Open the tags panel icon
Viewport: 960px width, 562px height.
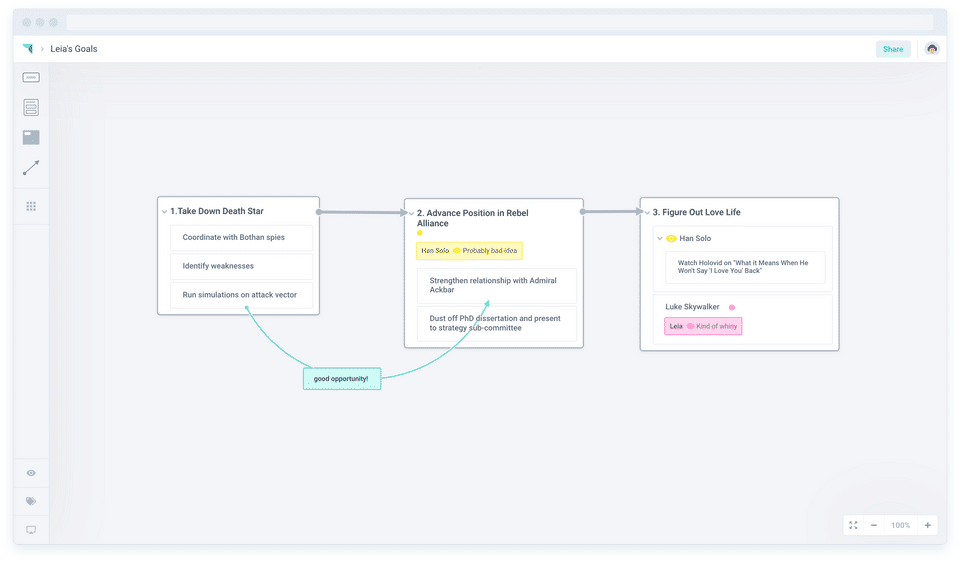click(x=31, y=501)
